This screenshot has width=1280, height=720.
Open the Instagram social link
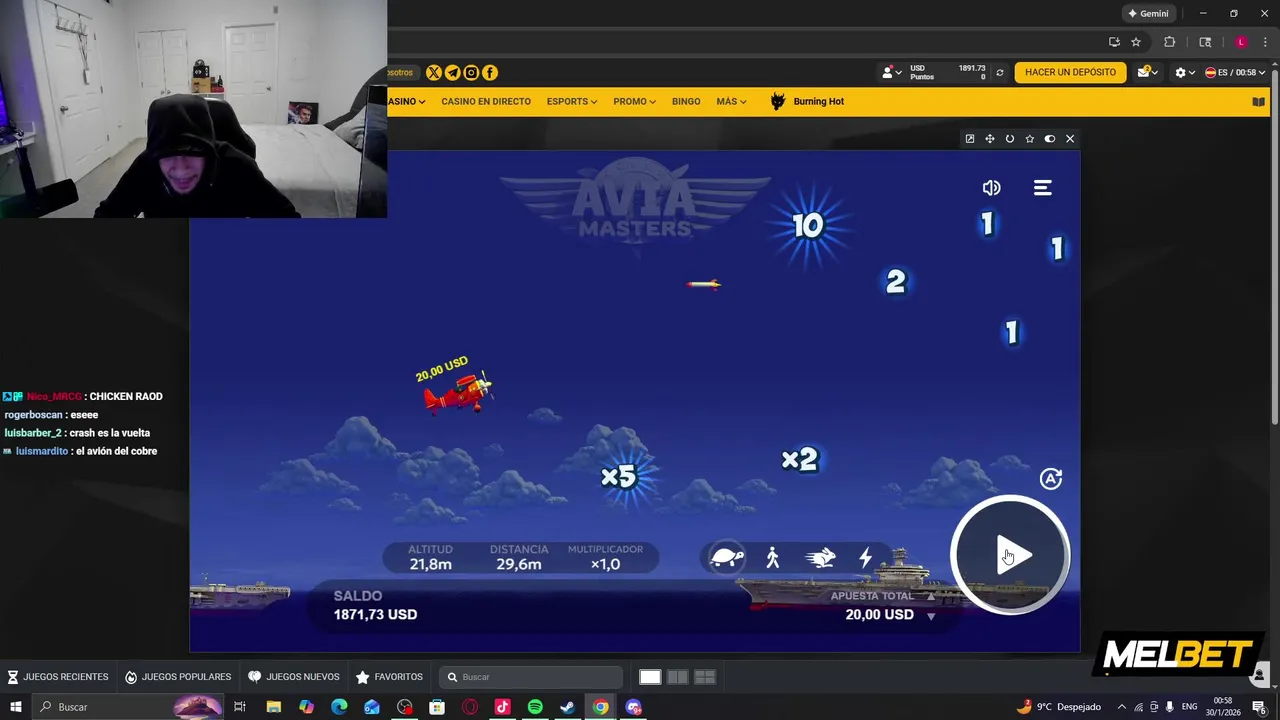click(471, 72)
